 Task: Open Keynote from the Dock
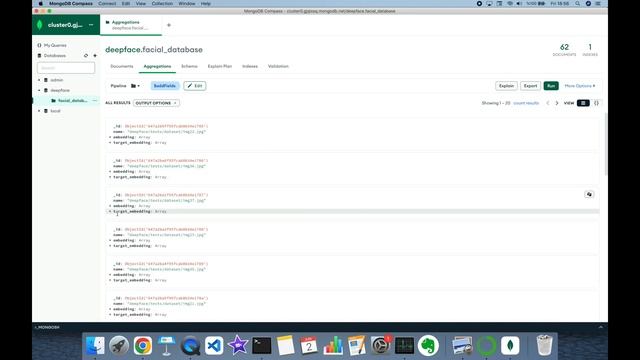click(166, 346)
